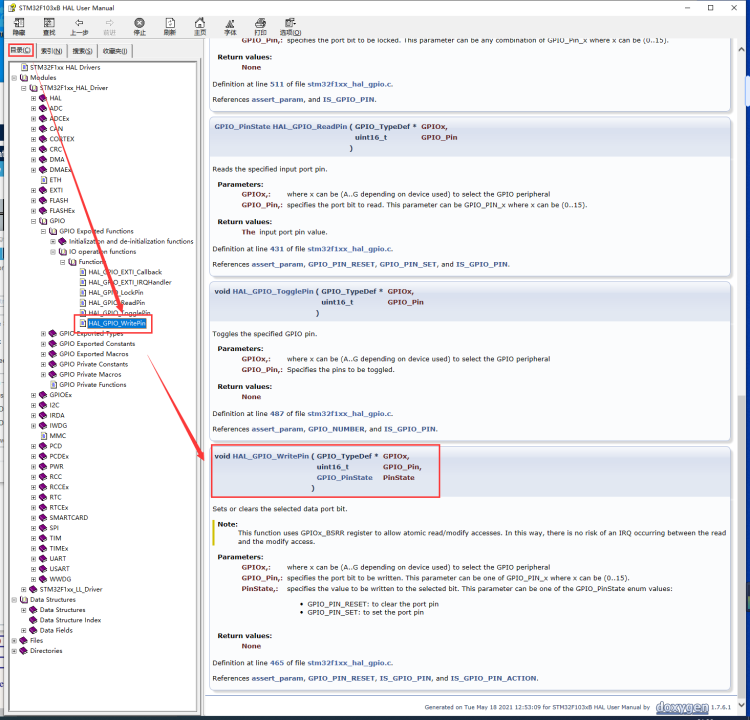This screenshot has width=750, height=720.
Task: Click the book icon beside Data Fields
Action: pyautogui.click(x=33, y=630)
